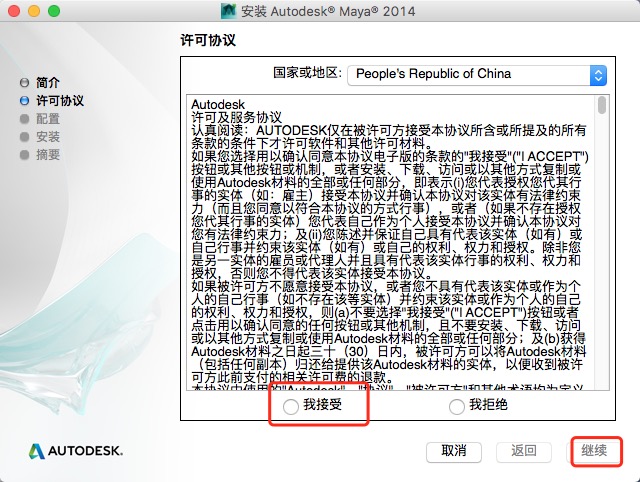640x482 pixels.
Task: Click the 继续 button
Action: 594,451
